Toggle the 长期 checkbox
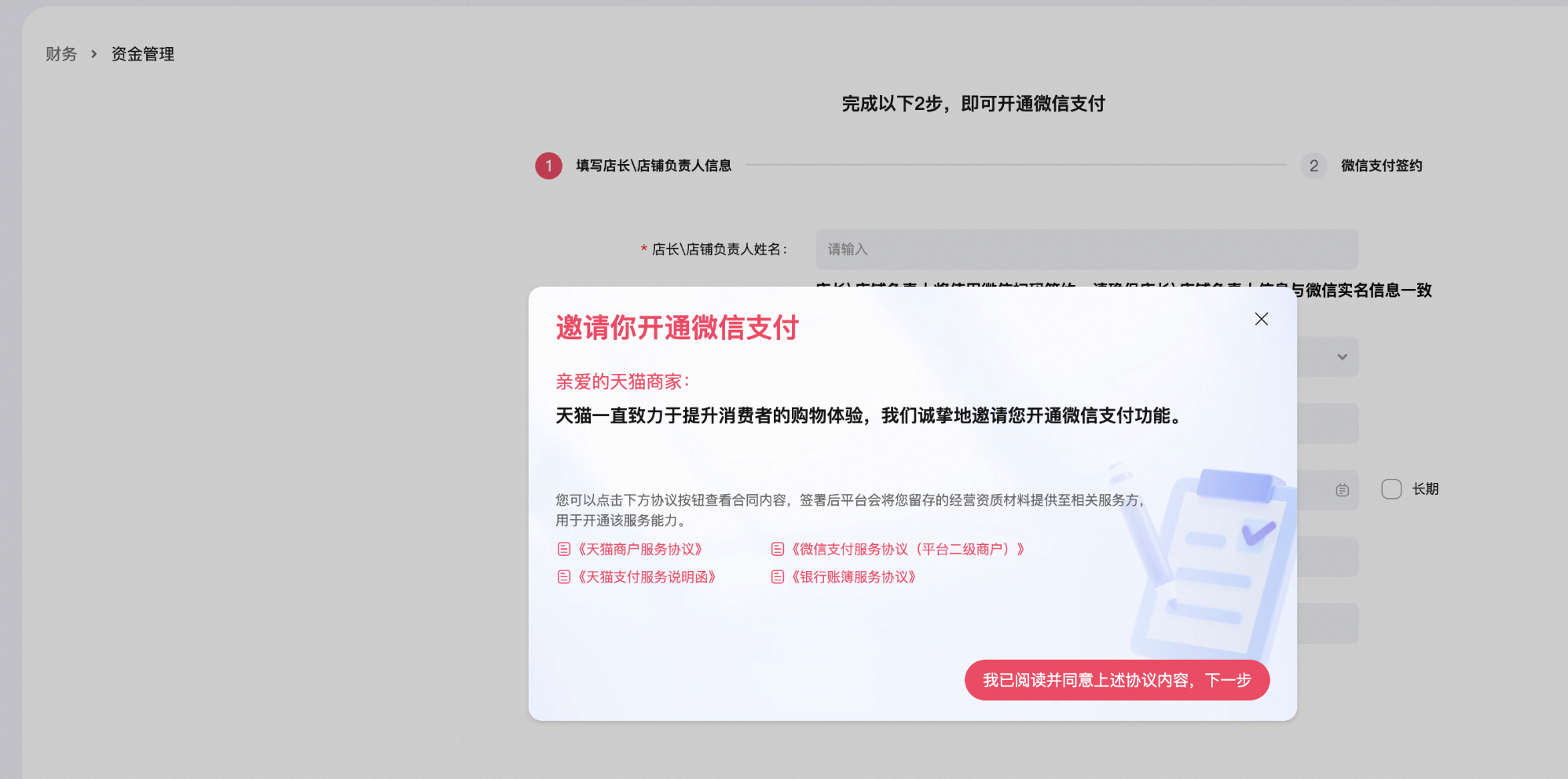 1391,489
